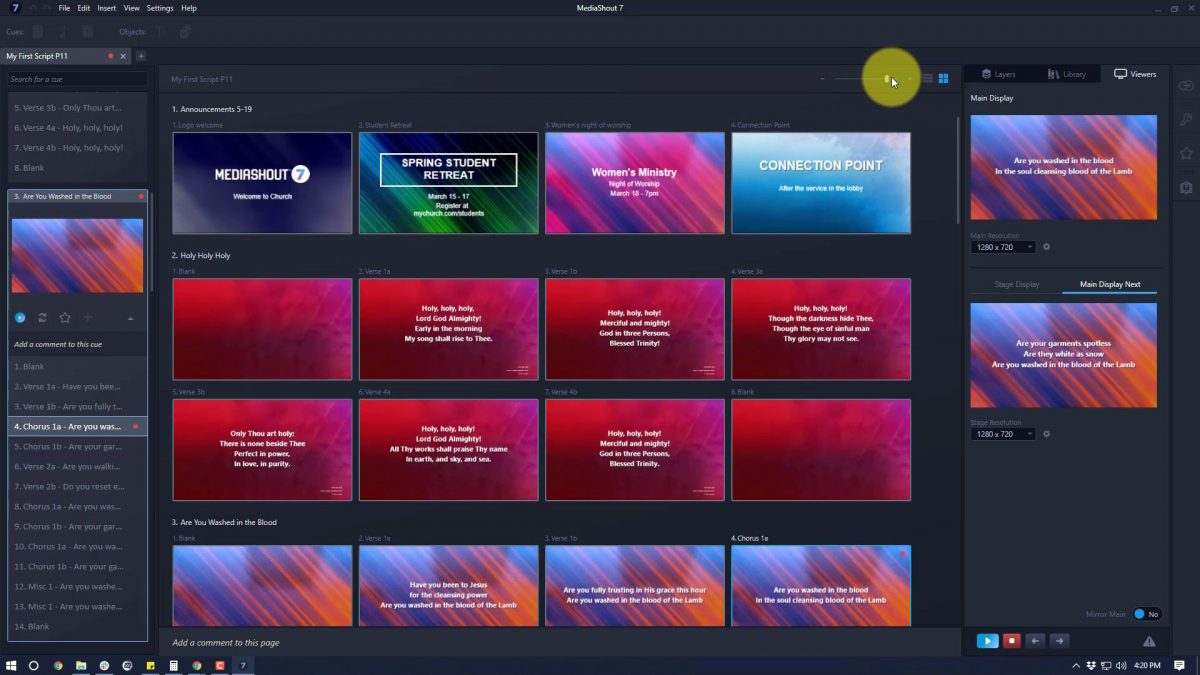1200x675 pixels.
Task: Click the warning triangle near playback controls
Action: click(x=1148, y=641)
